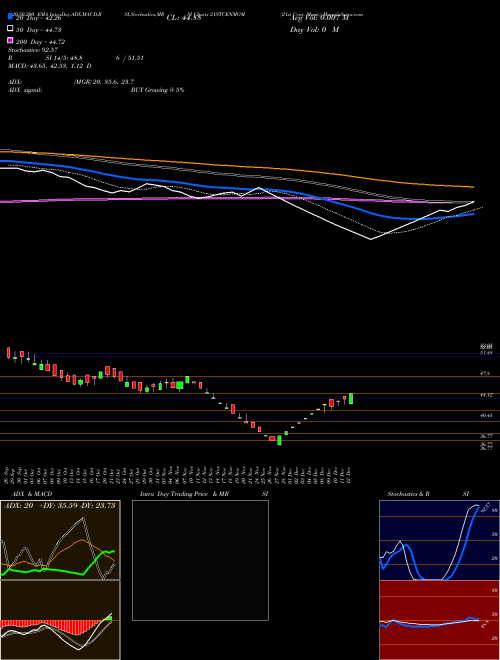Click the empty Intra Day Trading Price chart box
The image size is (500, 660).
(x=200, y=560)
